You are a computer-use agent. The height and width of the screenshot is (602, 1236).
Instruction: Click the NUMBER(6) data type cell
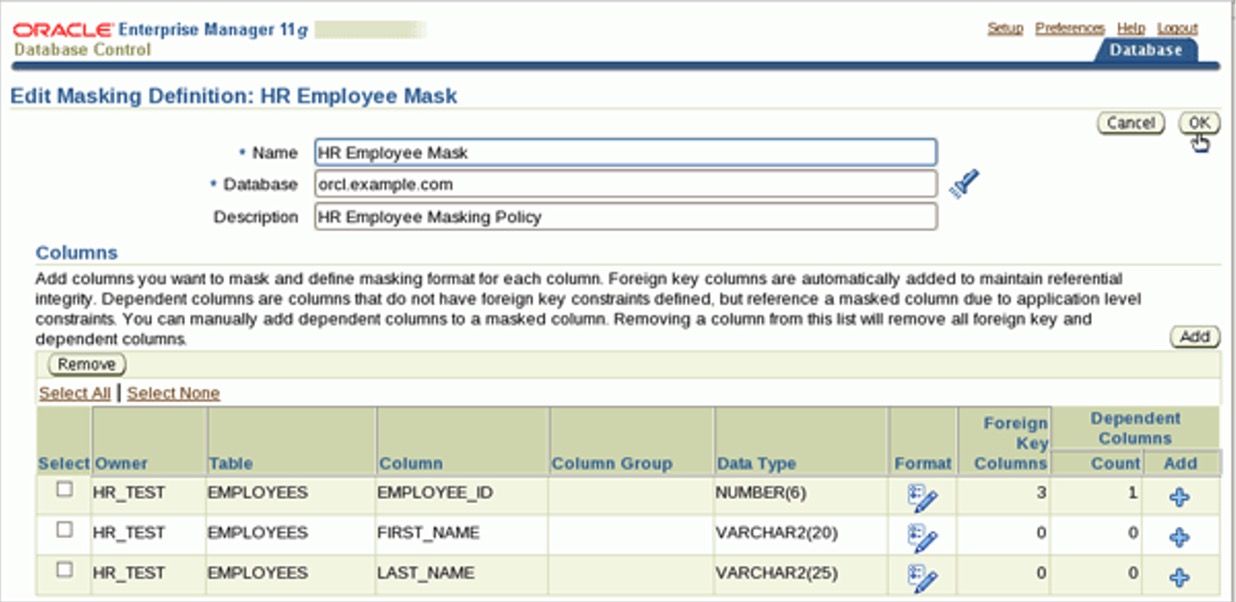coord(760,492)
